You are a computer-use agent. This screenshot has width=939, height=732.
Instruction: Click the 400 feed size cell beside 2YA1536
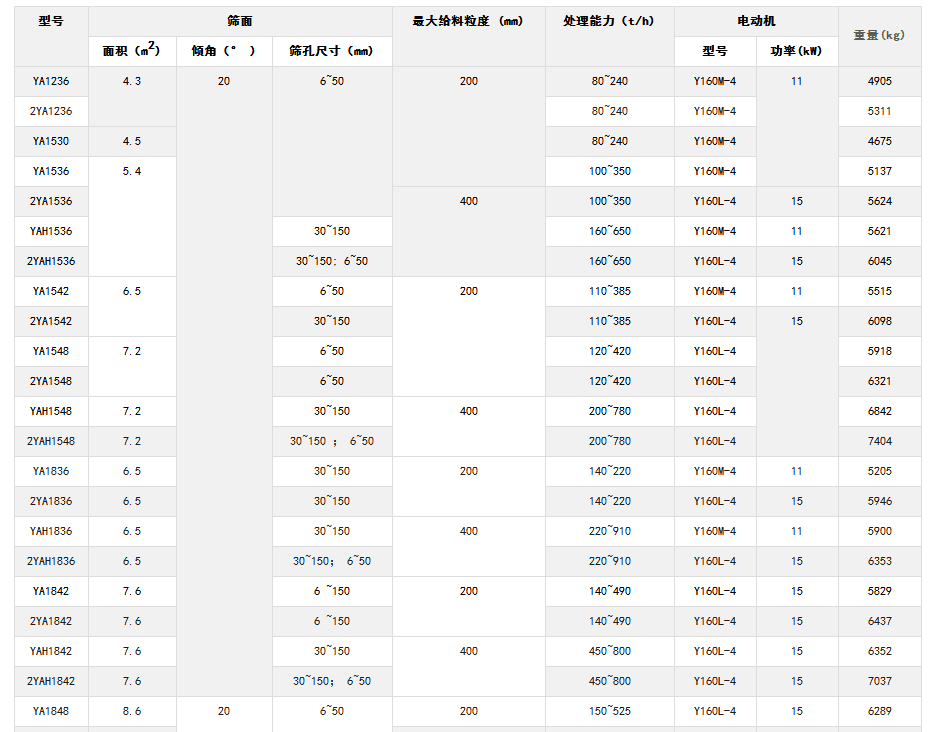coord(468,201)
